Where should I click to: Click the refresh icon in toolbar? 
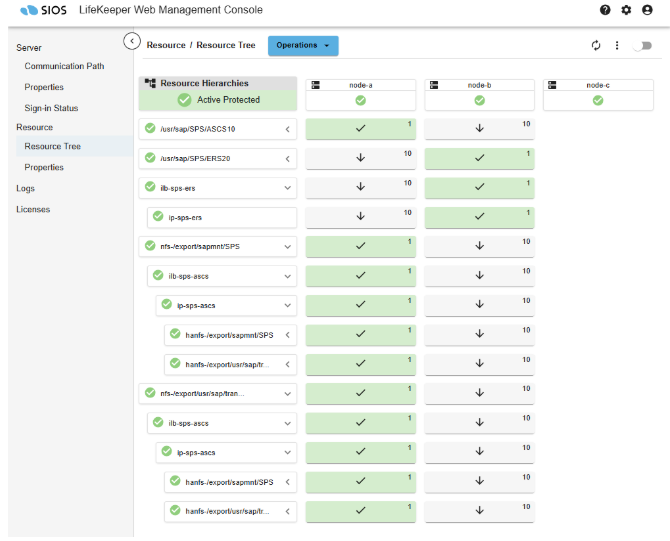596,45
